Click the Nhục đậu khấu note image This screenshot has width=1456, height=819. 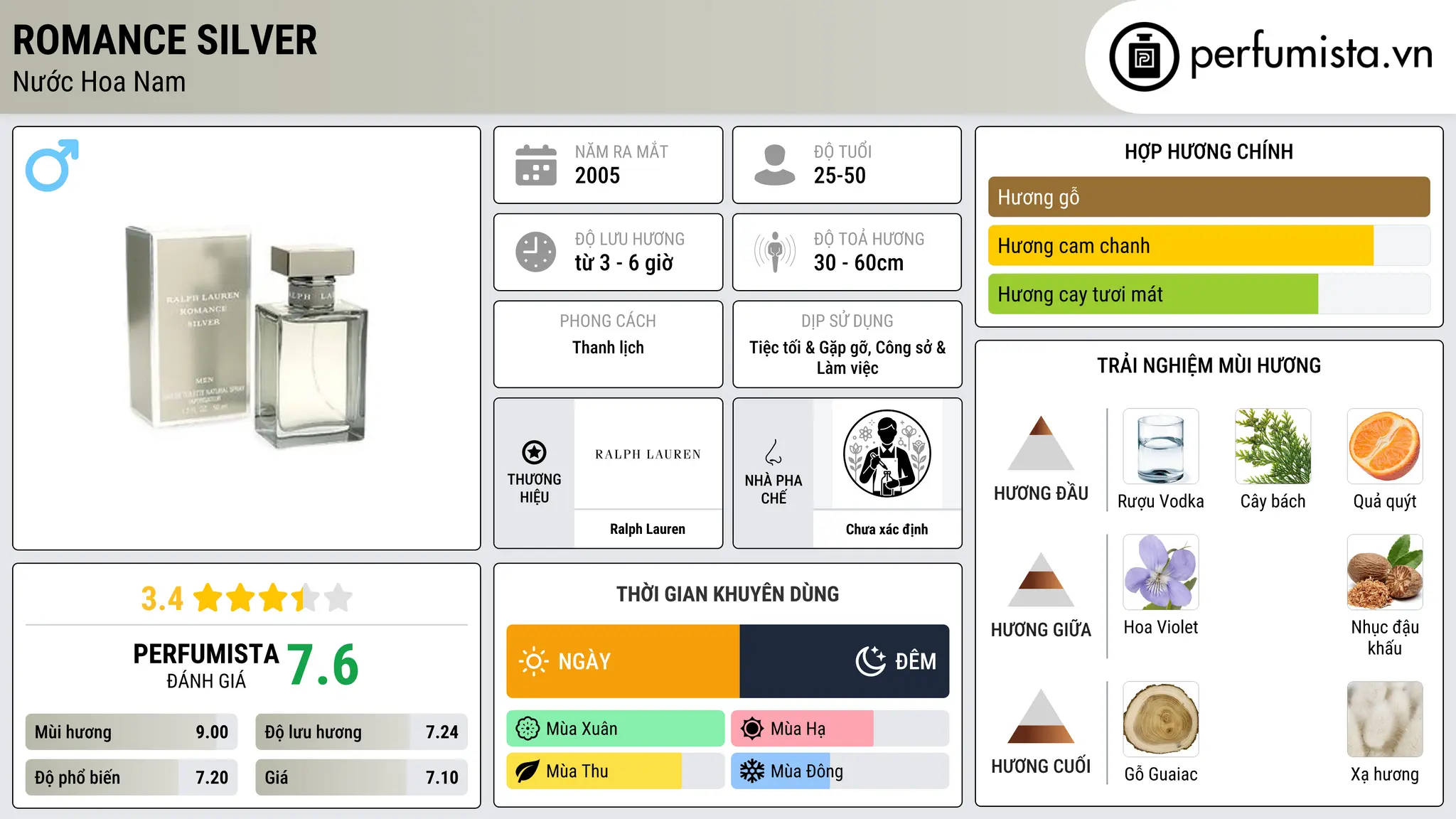pos(1385,572)
